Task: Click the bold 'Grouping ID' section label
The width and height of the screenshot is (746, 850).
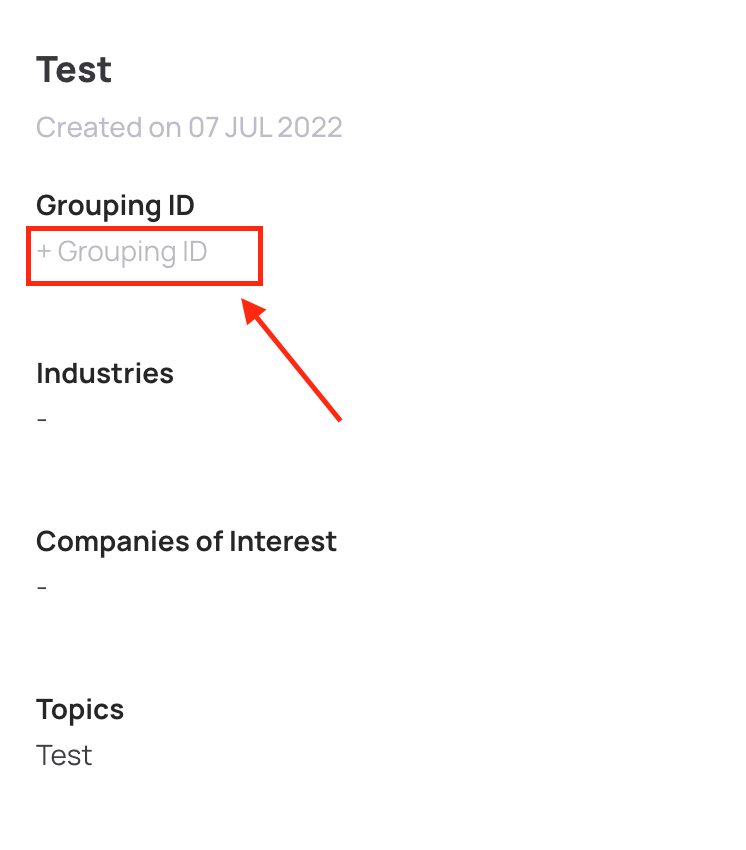Action: (115, 206)
